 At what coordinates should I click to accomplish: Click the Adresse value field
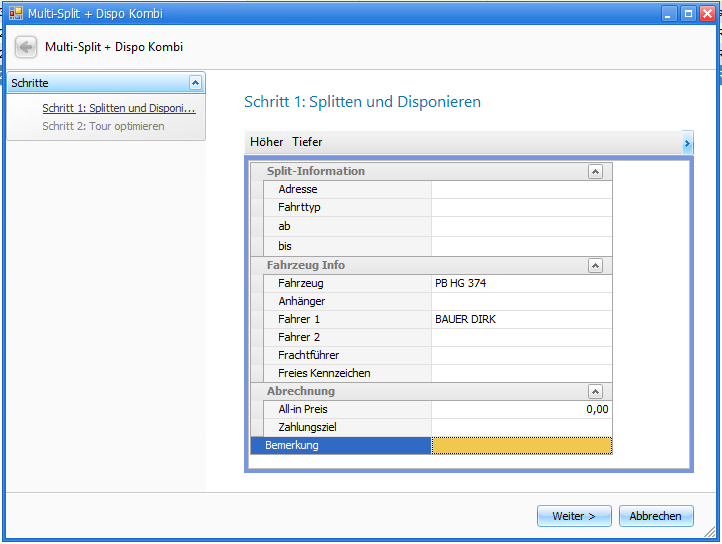(521, 189)
